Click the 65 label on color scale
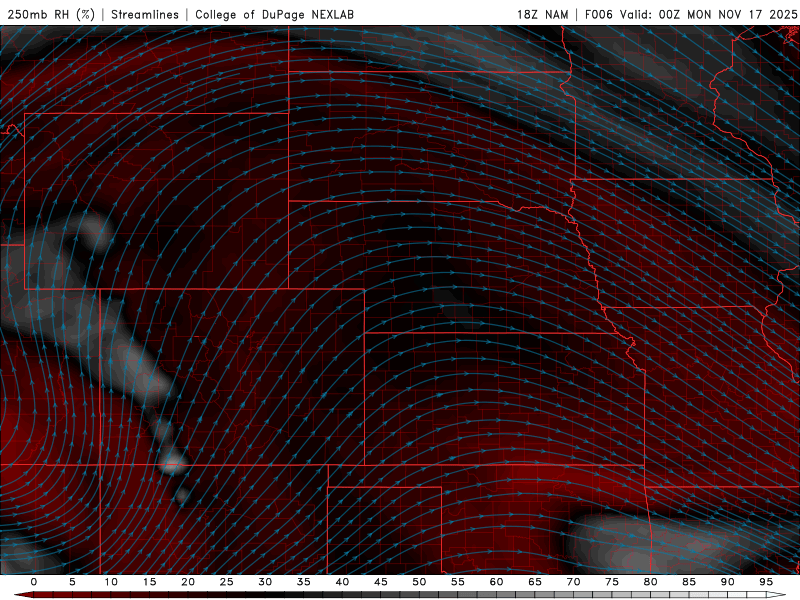Image resolution: width=800 pixels, height=600 pixels. (x=535, y=582)
